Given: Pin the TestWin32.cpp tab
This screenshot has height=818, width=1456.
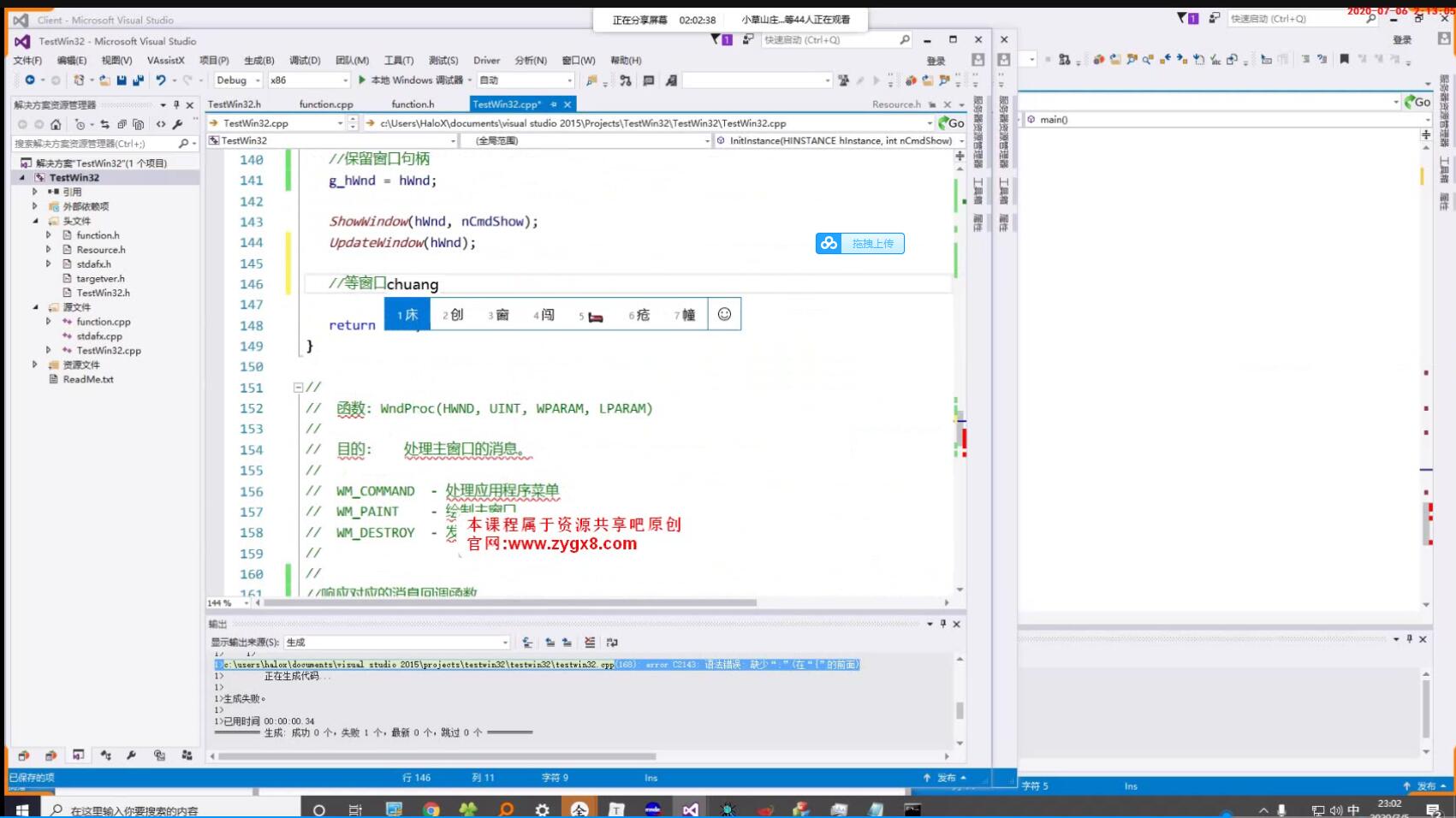Looking at the screenshot, I should 554,104.
